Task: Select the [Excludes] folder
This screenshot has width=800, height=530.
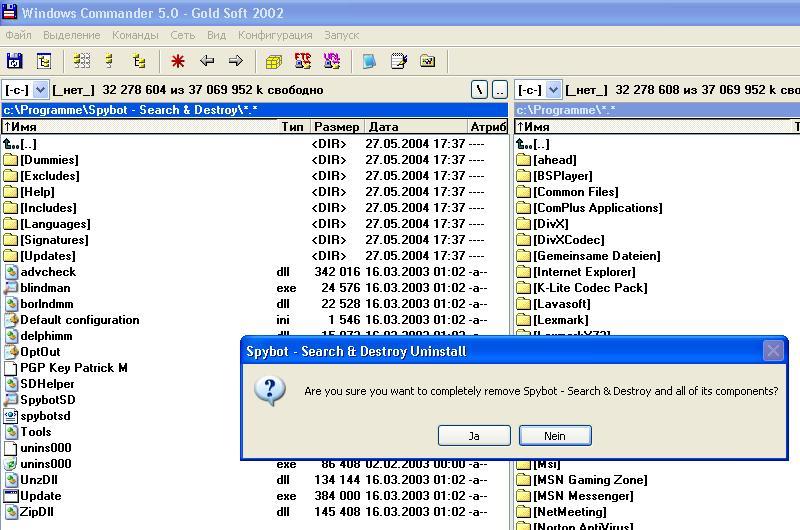Action: click(255, 176)
